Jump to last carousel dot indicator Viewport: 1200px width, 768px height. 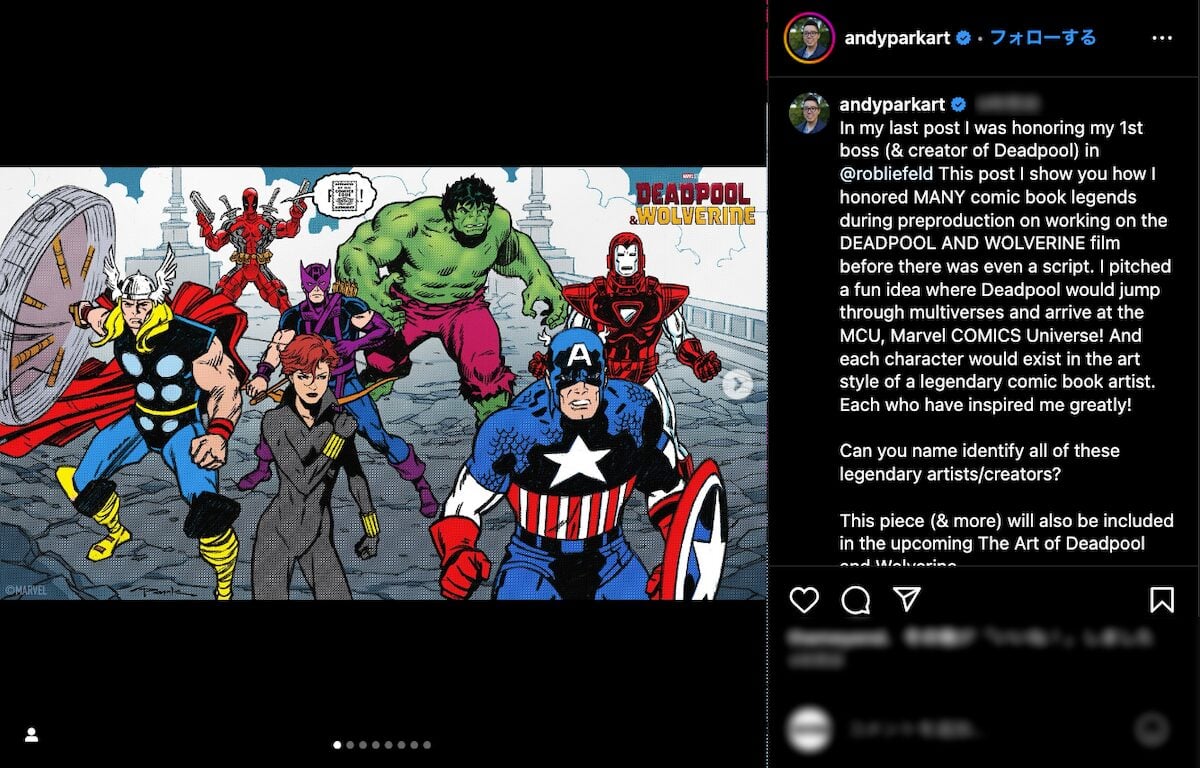[427, 745]
